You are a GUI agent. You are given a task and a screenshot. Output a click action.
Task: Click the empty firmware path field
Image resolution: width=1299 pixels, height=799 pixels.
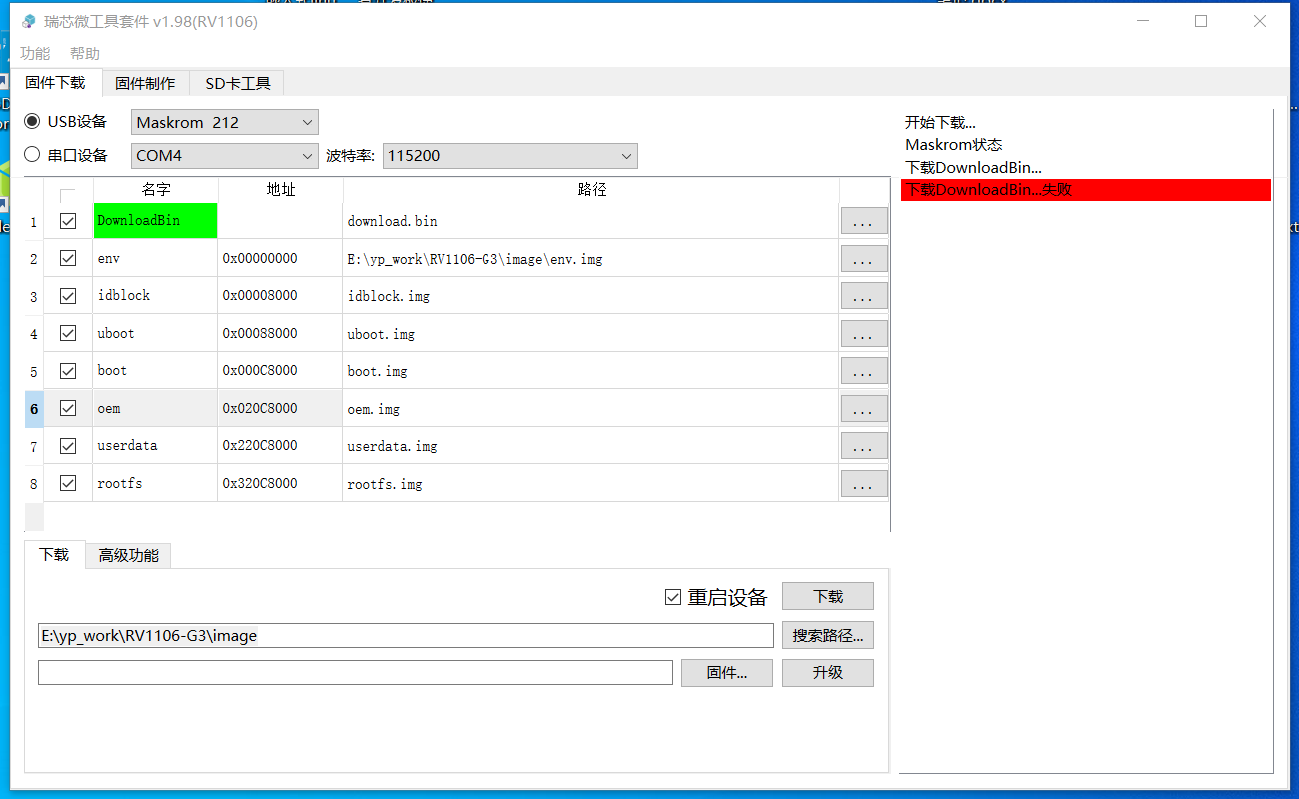(x=355, y=672)
